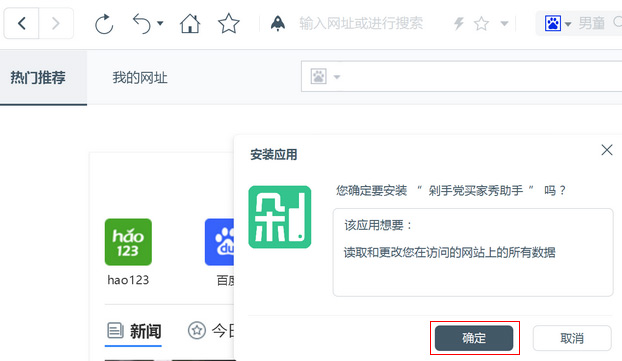The image size is (622, 361).
Task: Click the Baidu paw search engine icon
Action: point(553,23)
